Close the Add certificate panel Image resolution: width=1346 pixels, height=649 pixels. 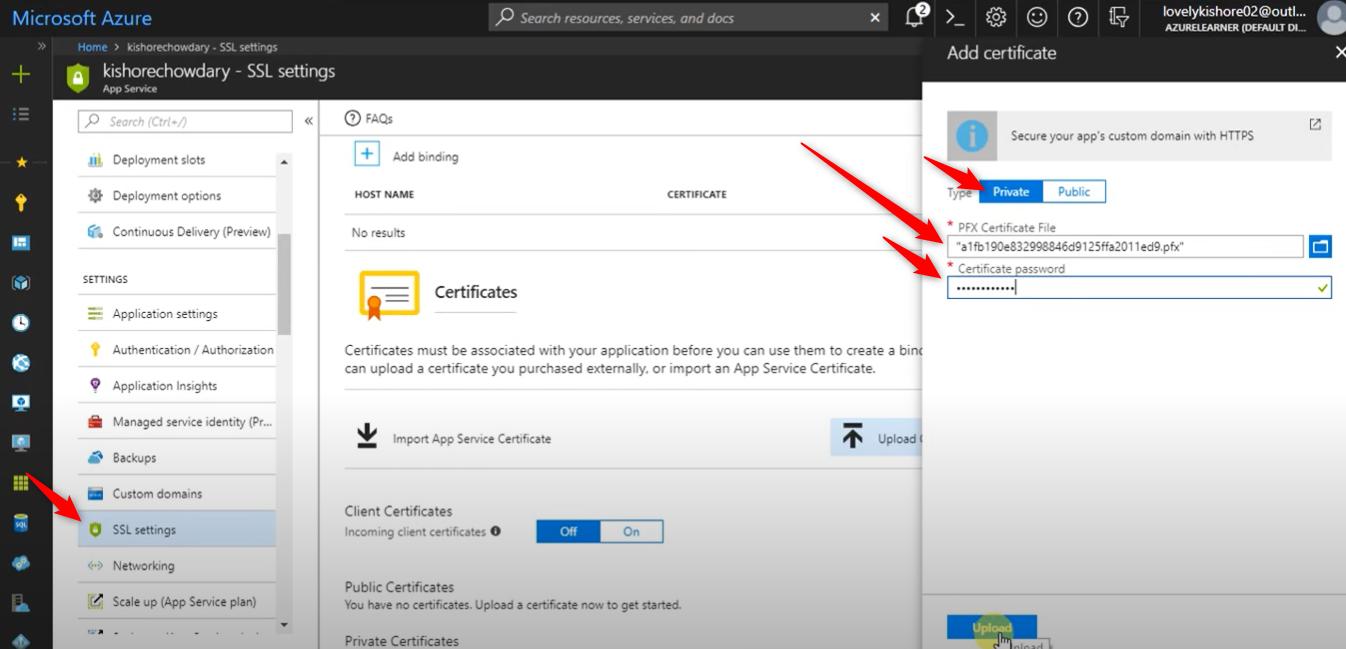tap(1339, 53)
